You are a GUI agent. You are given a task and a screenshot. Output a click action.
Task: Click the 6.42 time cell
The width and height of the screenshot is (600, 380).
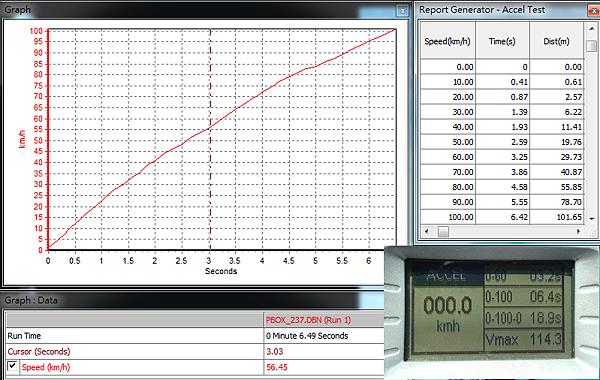pos(502,217)
